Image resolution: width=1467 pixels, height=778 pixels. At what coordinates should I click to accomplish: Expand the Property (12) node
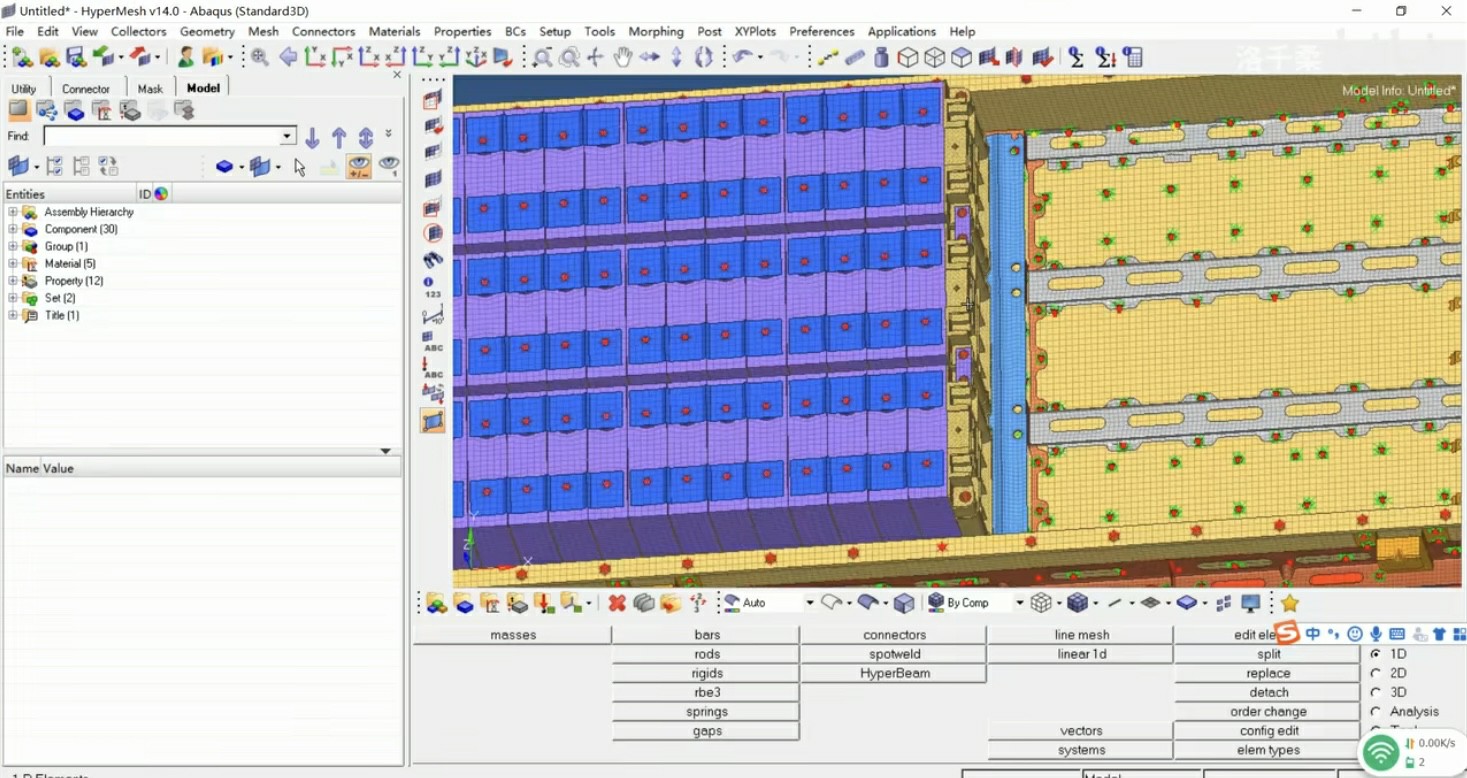13,281
